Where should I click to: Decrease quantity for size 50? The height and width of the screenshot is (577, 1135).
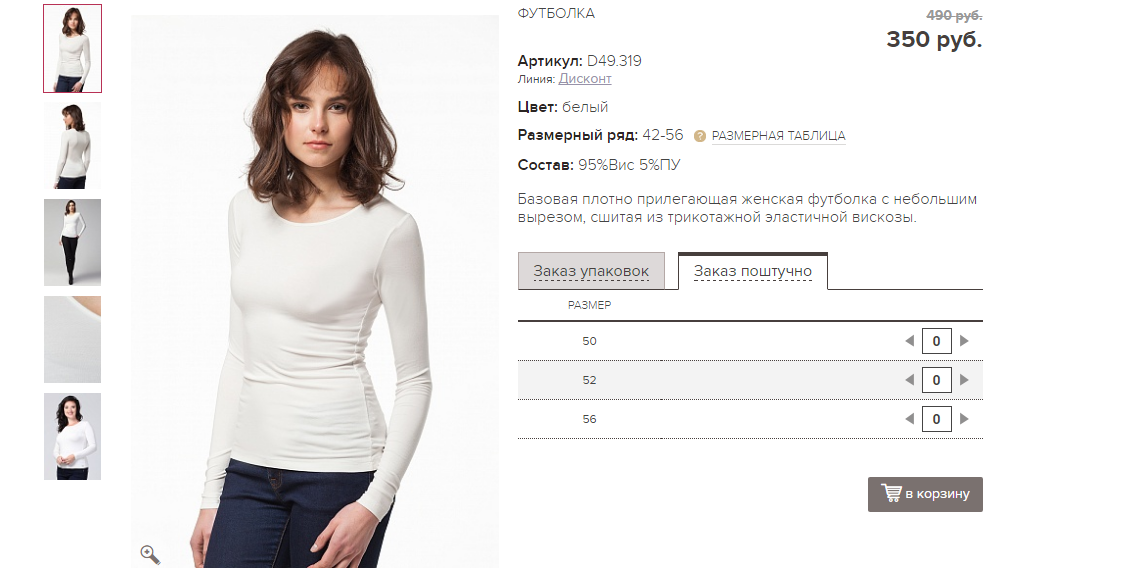pos(910,340)
